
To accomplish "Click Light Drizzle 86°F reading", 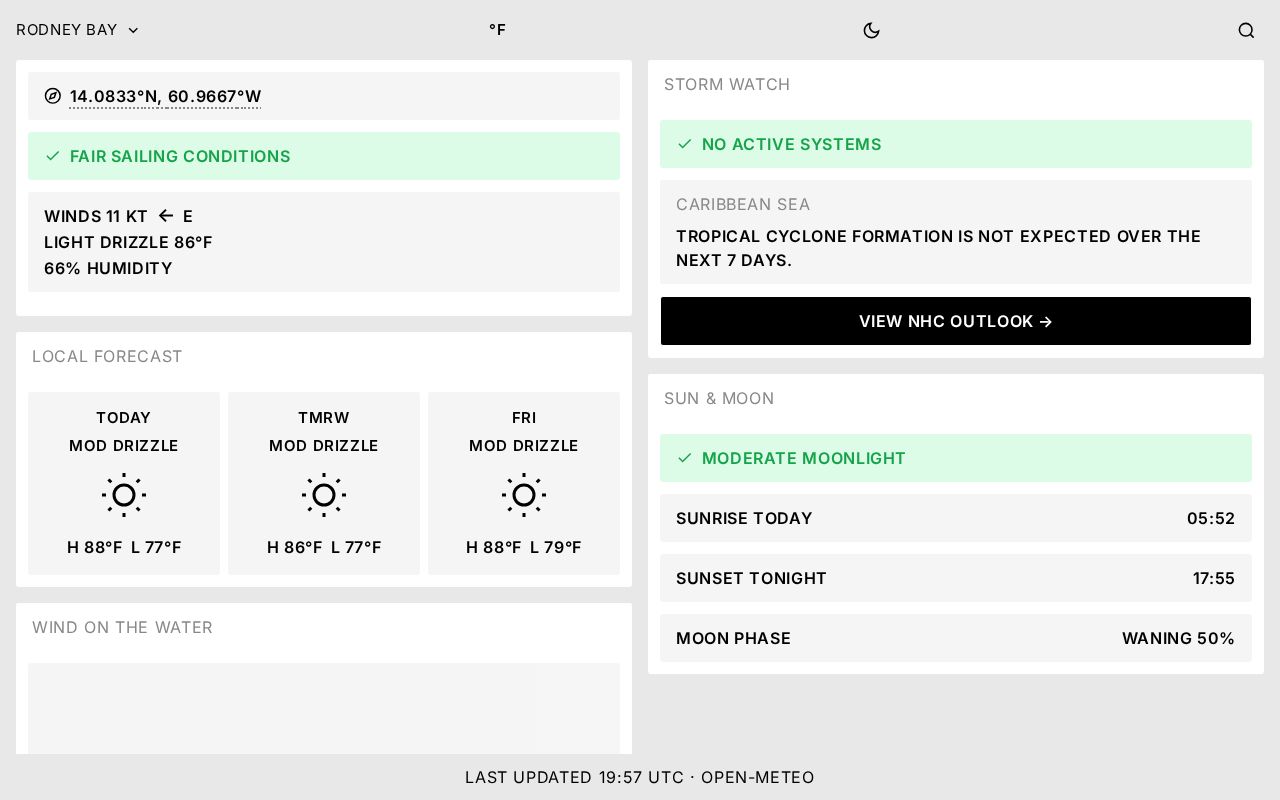I will click(128, 242).
